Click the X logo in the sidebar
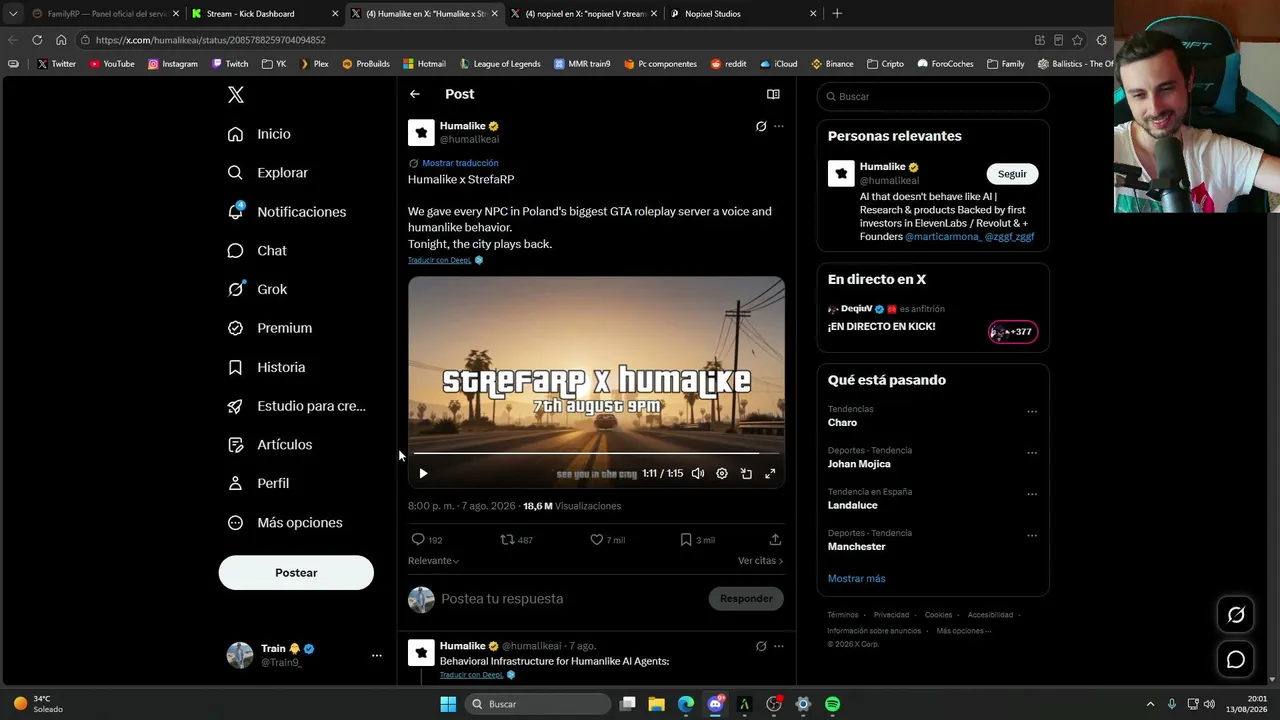This screenshot has height=720, width=1280. 235,95
